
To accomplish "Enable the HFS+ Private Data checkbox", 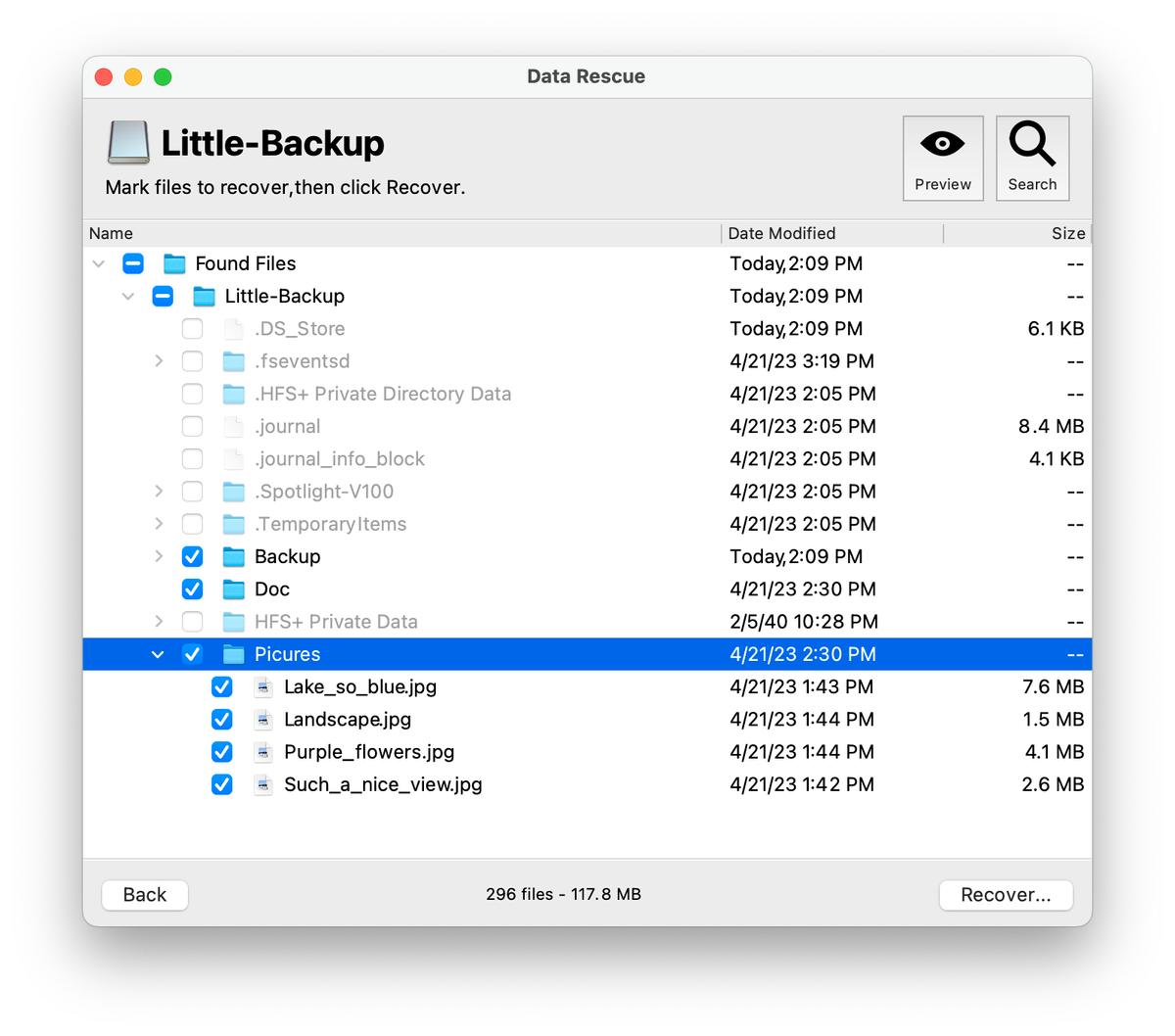I will click(192, 621).
